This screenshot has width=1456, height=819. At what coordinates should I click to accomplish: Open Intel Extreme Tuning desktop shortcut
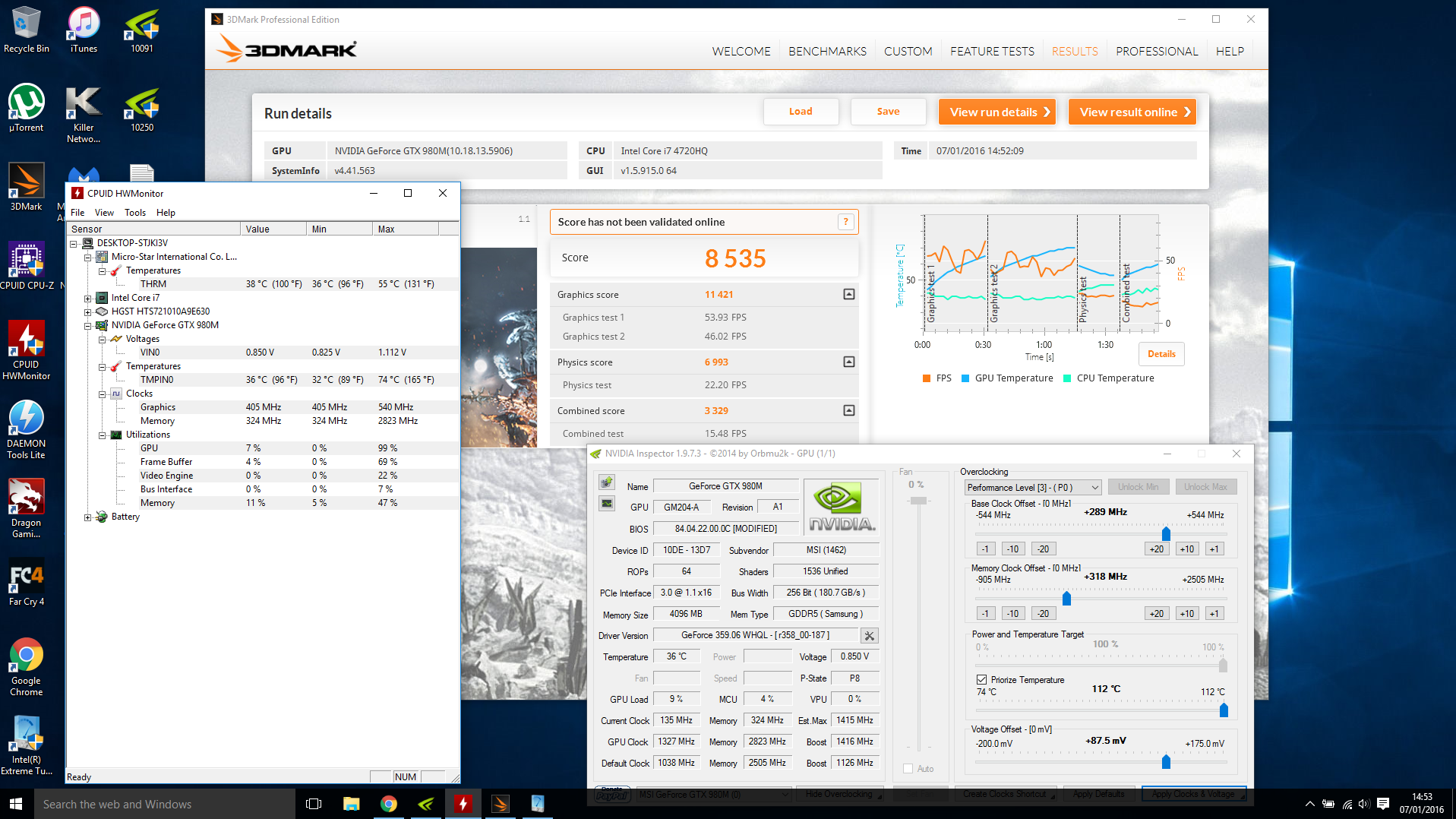point(27,745)
